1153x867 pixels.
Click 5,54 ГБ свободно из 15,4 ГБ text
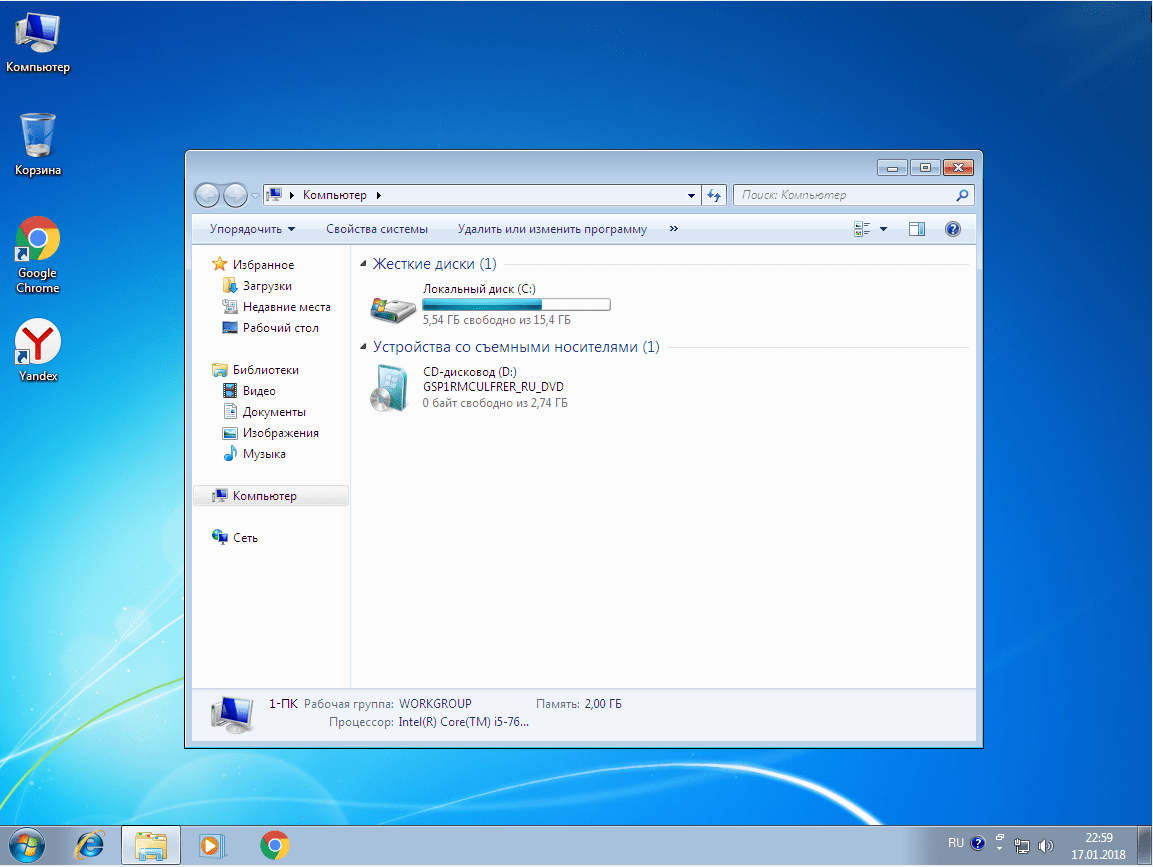point(496,320)
